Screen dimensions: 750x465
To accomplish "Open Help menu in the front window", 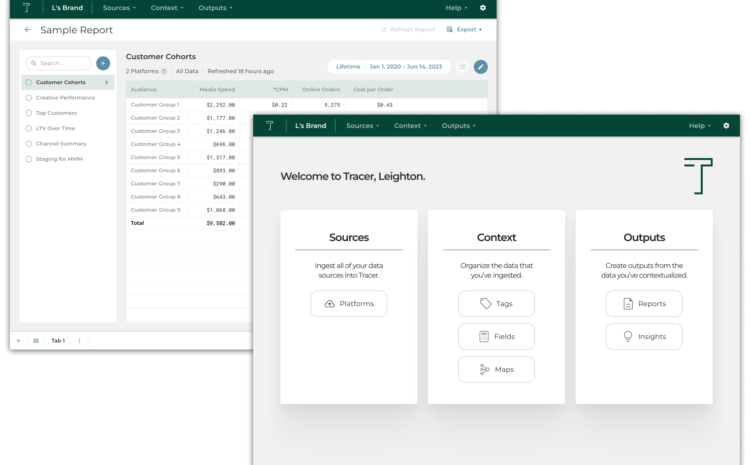I will [699, 125].
